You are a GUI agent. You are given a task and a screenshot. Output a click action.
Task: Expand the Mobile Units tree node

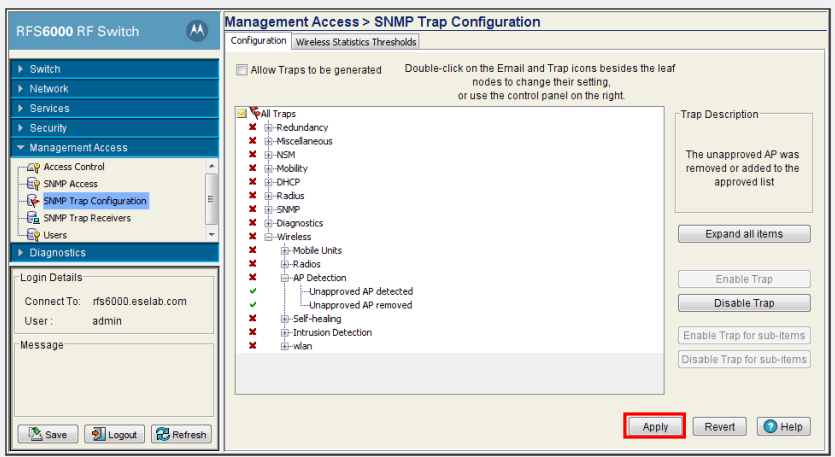285,251
